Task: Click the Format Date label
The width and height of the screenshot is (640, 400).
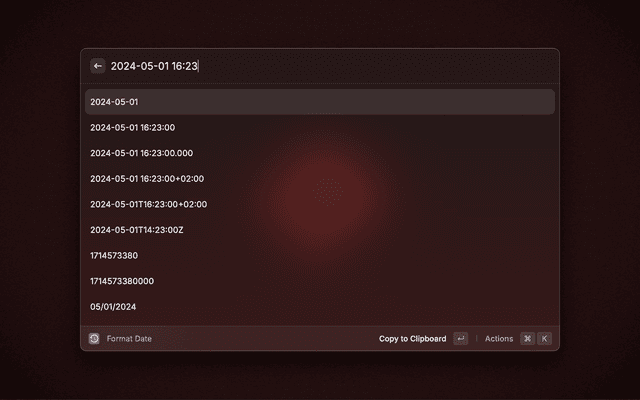Action: click(129, 339)
